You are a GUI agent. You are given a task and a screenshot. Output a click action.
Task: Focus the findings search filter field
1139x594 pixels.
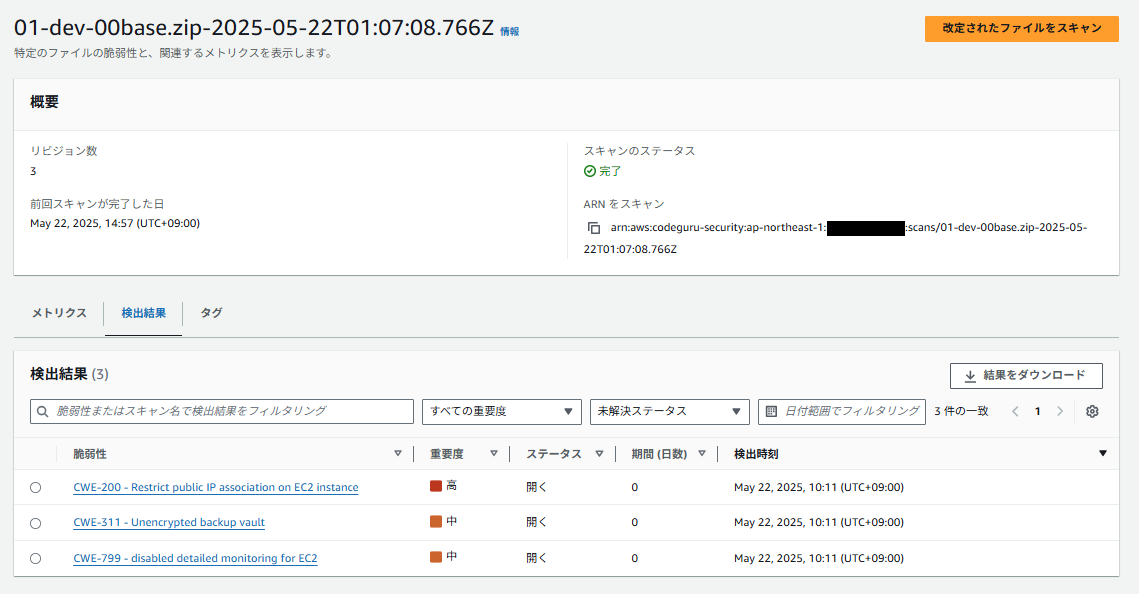pyautogui.click(x=222, y=411)
